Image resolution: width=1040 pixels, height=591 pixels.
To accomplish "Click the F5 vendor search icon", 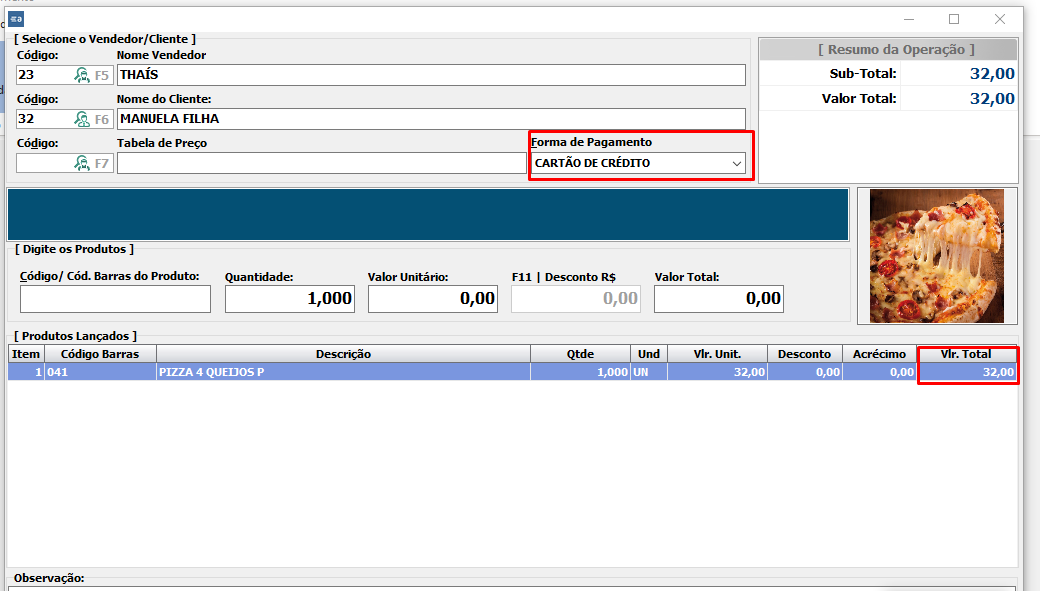I will pyautogui.click(x=82, y=75).
